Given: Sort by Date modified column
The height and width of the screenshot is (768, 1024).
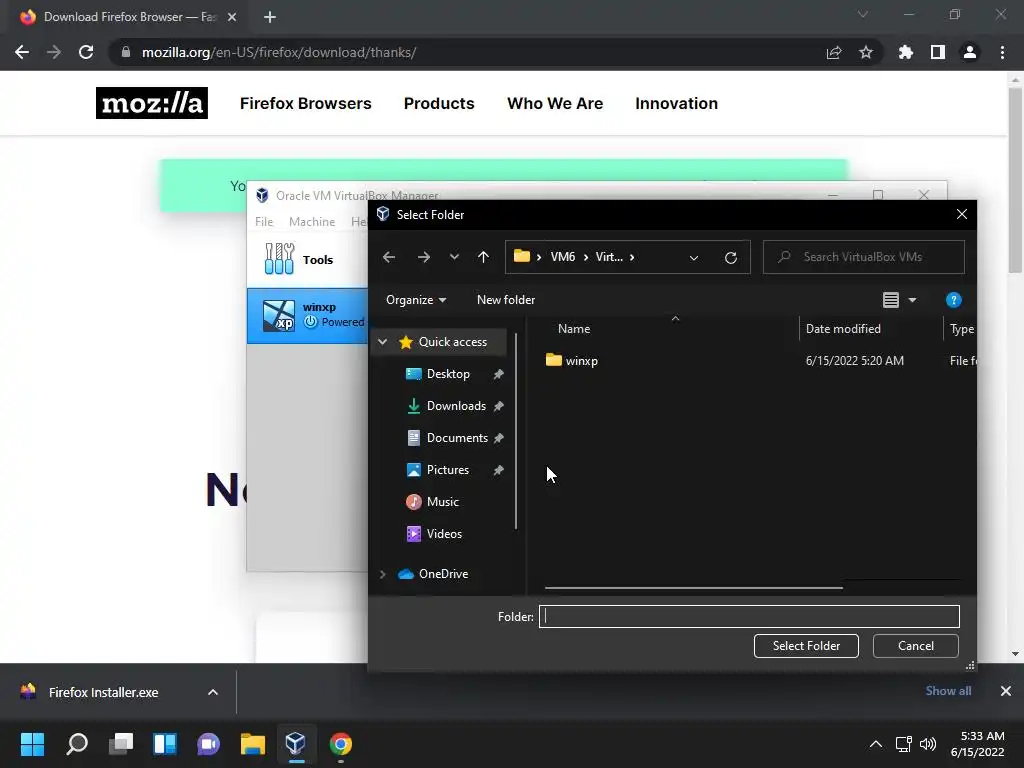Looking at the screenshot, I should pyautogui.click(x=843, y=329).
